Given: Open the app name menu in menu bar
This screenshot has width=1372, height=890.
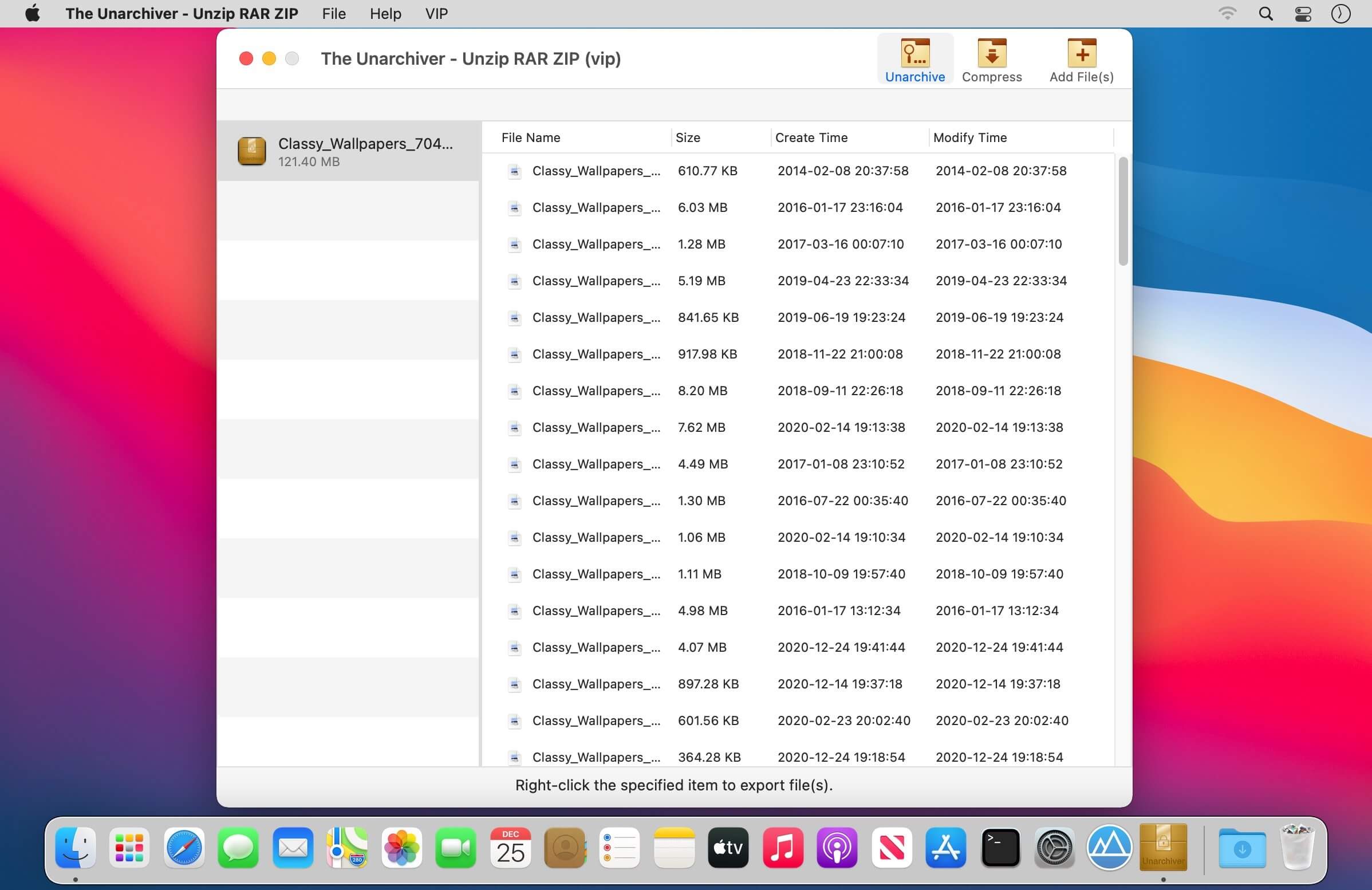Looking at the screenshot, I should tap(182, 13).
